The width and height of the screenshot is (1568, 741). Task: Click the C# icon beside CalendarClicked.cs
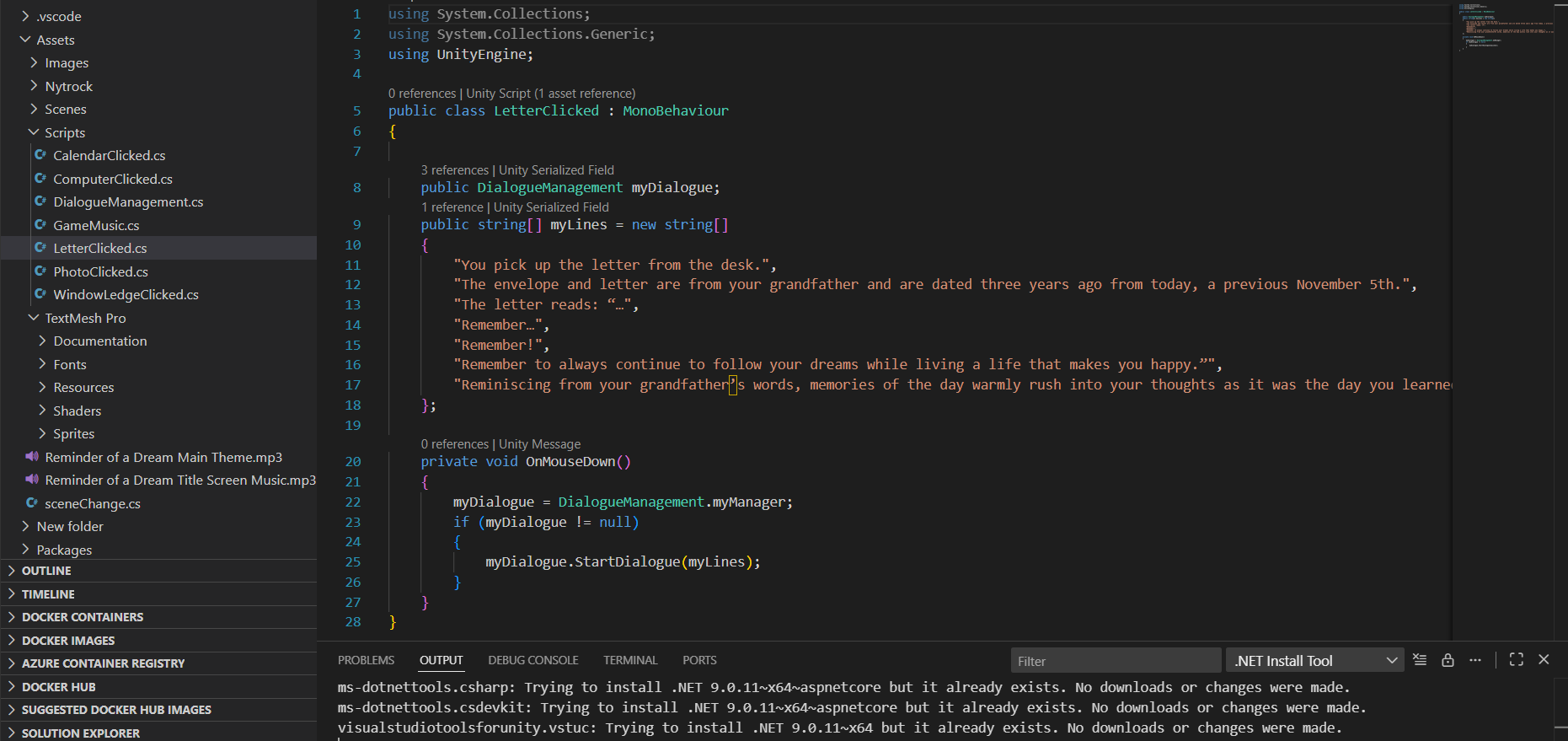tap(40, 155)
